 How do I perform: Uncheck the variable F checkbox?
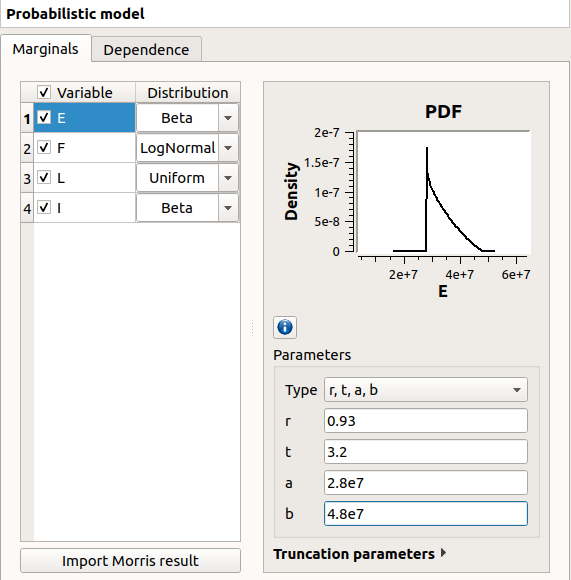(x=44, y=147)
